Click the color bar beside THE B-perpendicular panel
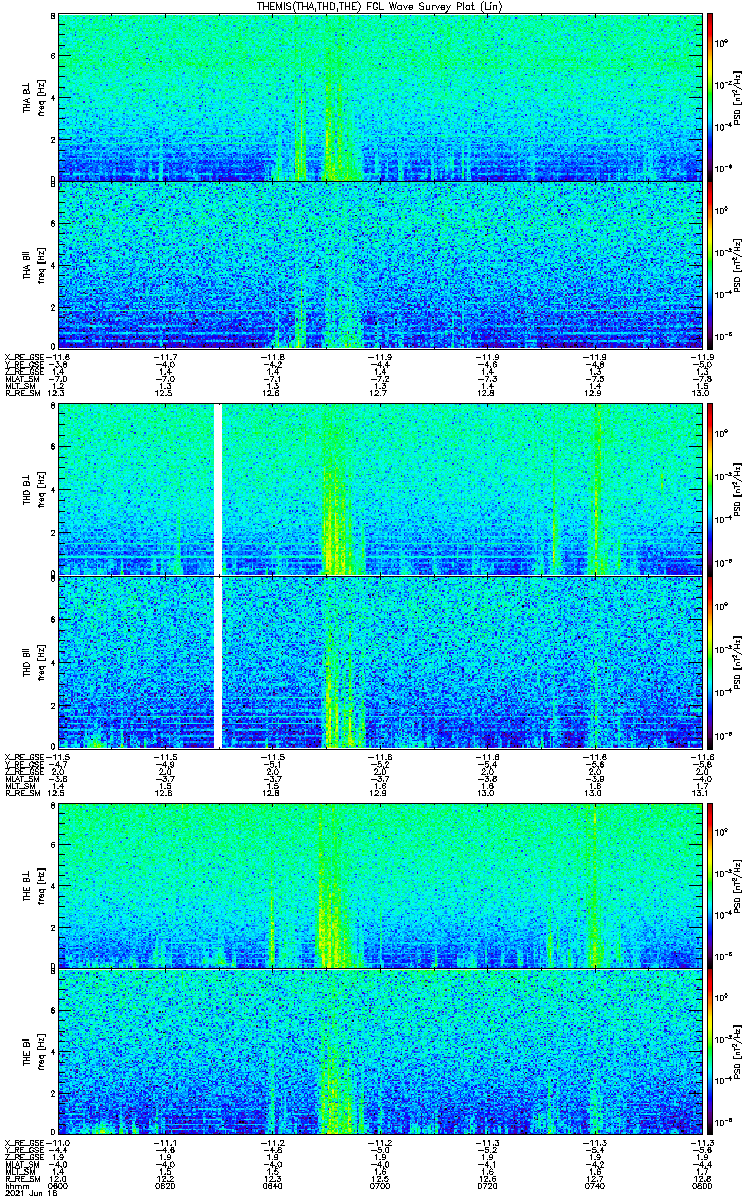The image size is (750, 1200). click(x=711, y=885)
